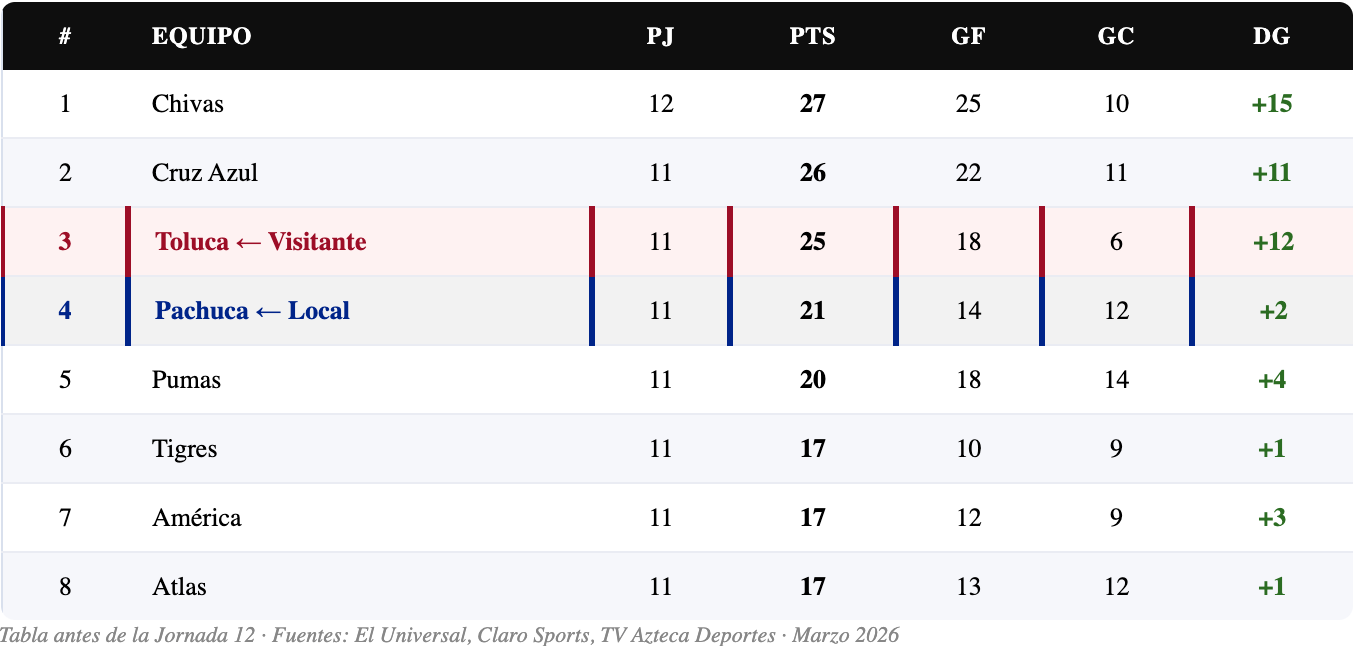Click the # ranking column header

65,37
